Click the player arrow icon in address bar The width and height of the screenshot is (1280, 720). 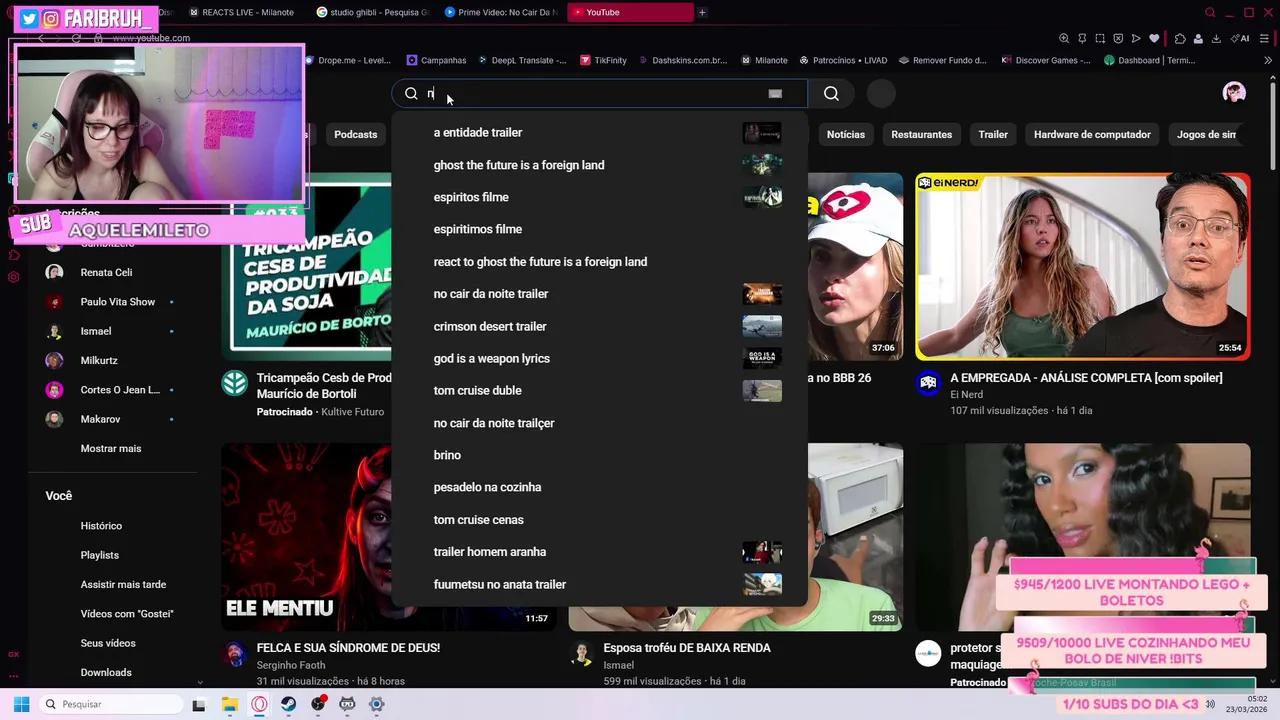coord(1136,39)
